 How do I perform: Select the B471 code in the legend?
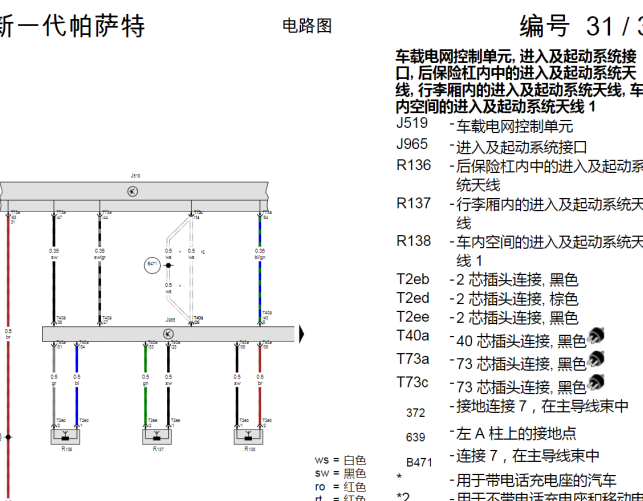[x=419, y=463]
